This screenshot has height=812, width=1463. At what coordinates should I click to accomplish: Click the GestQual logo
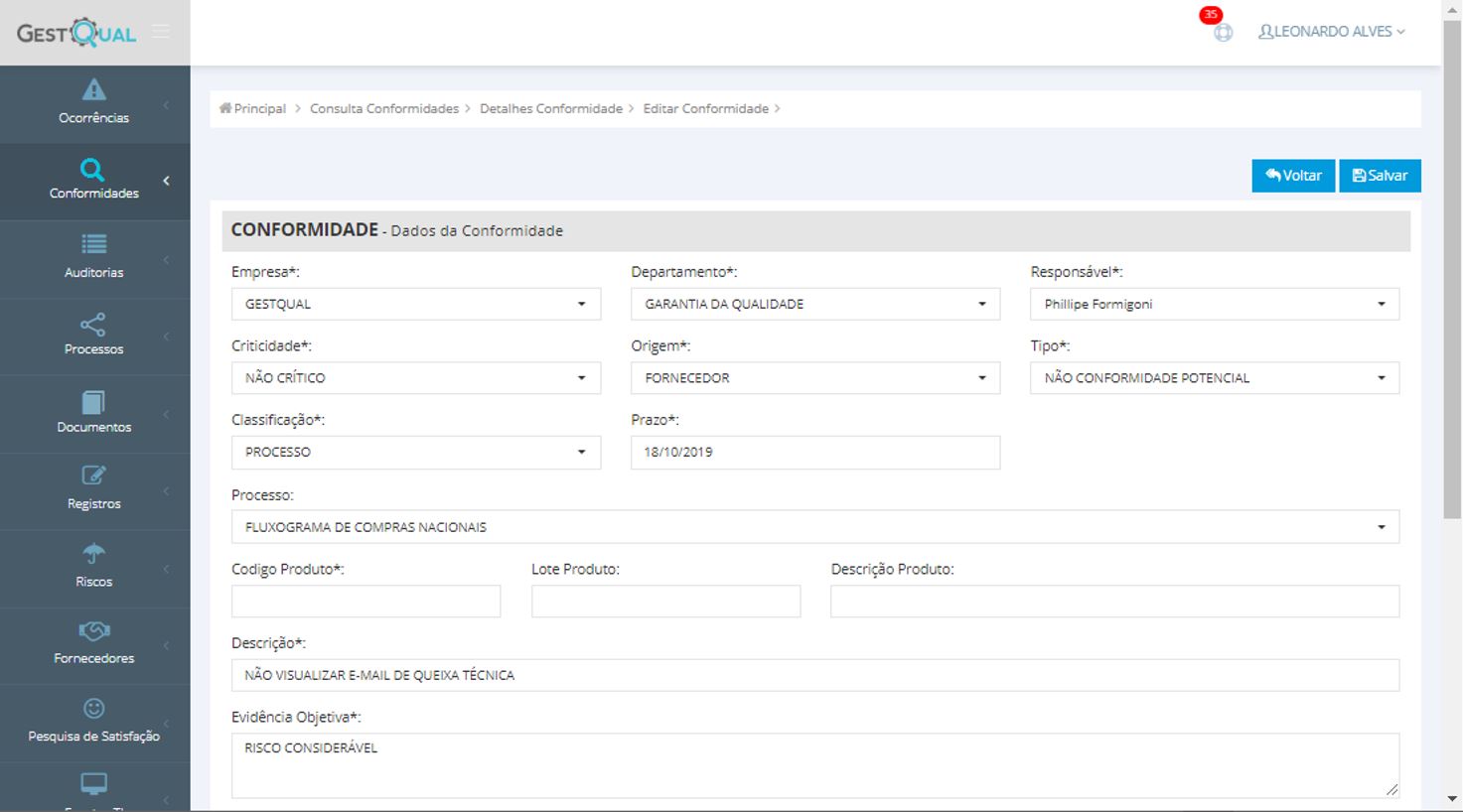pos(76,33)
